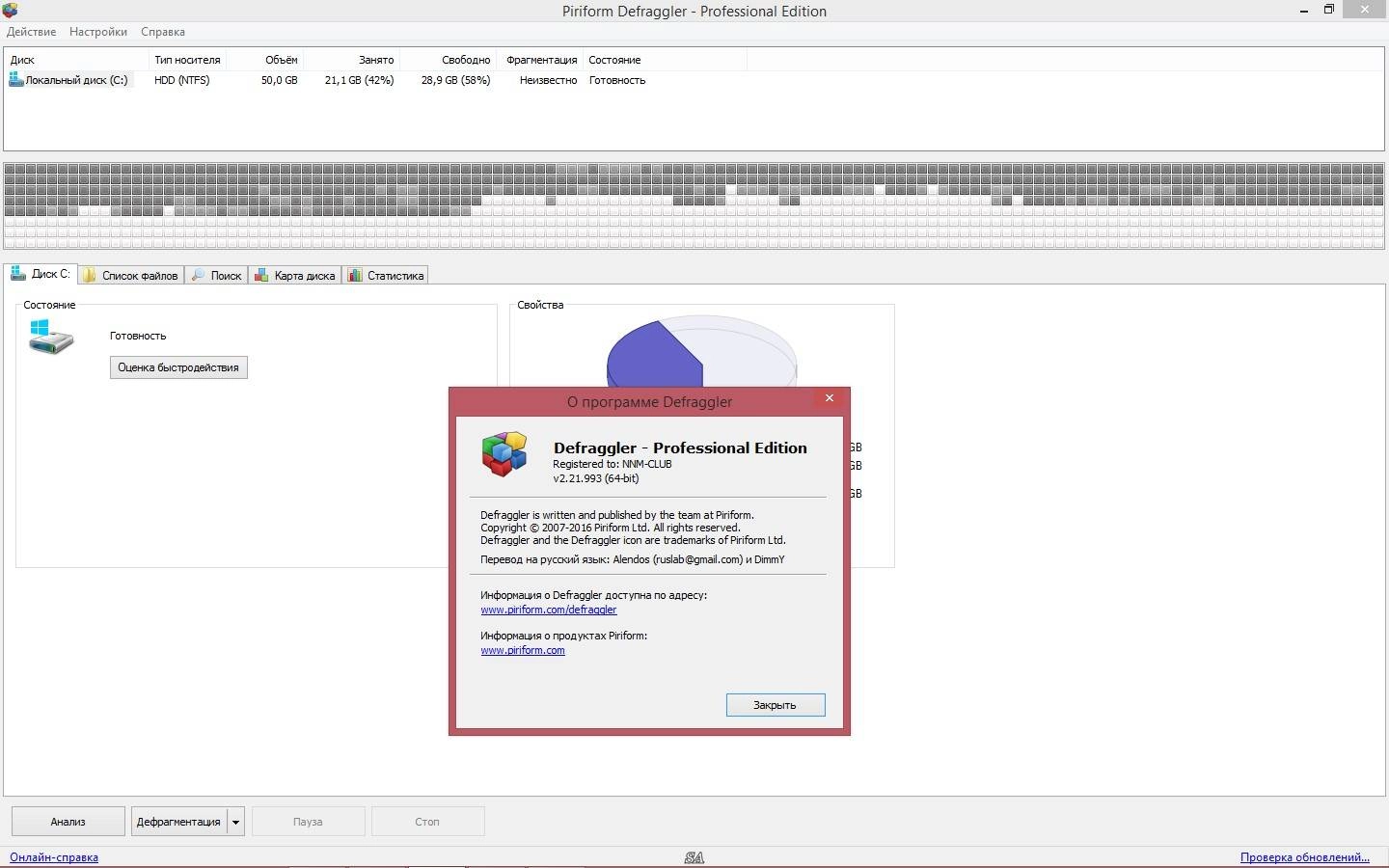Viewport: 1389px width, 868px height.
Task: Click the Defraggler app icon in title bar
Action: 10,11
